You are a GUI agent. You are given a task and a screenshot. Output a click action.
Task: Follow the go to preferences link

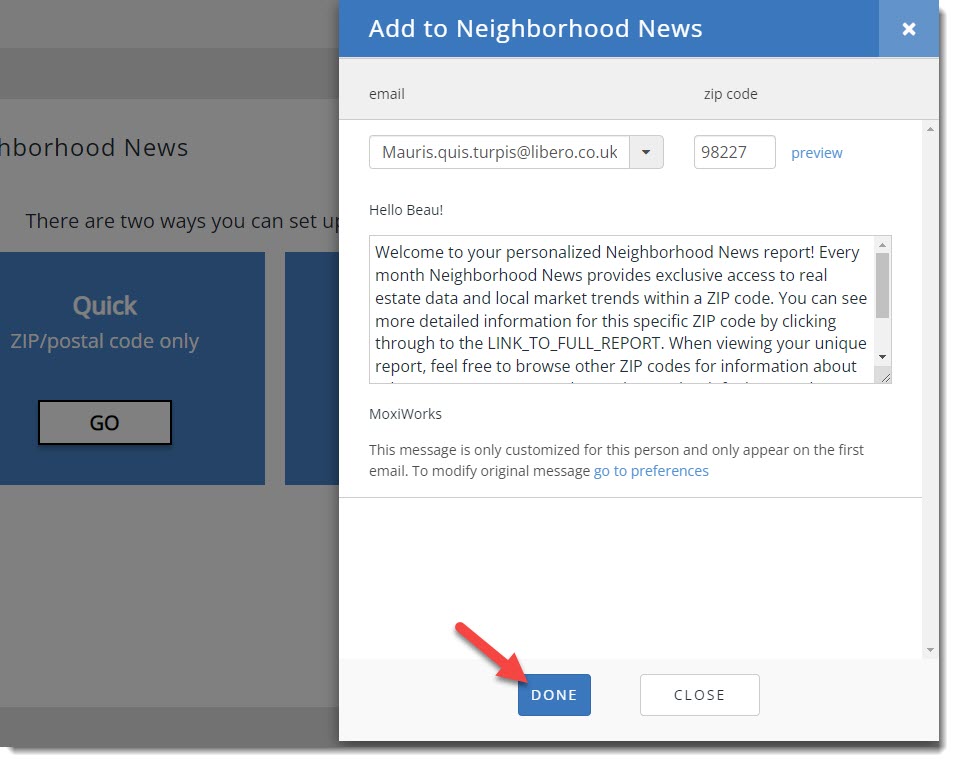coord(651,471)
